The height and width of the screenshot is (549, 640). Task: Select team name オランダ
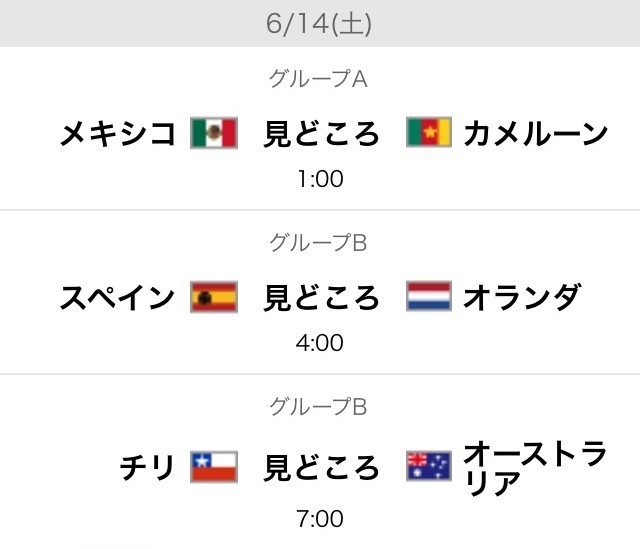[522, 297]
